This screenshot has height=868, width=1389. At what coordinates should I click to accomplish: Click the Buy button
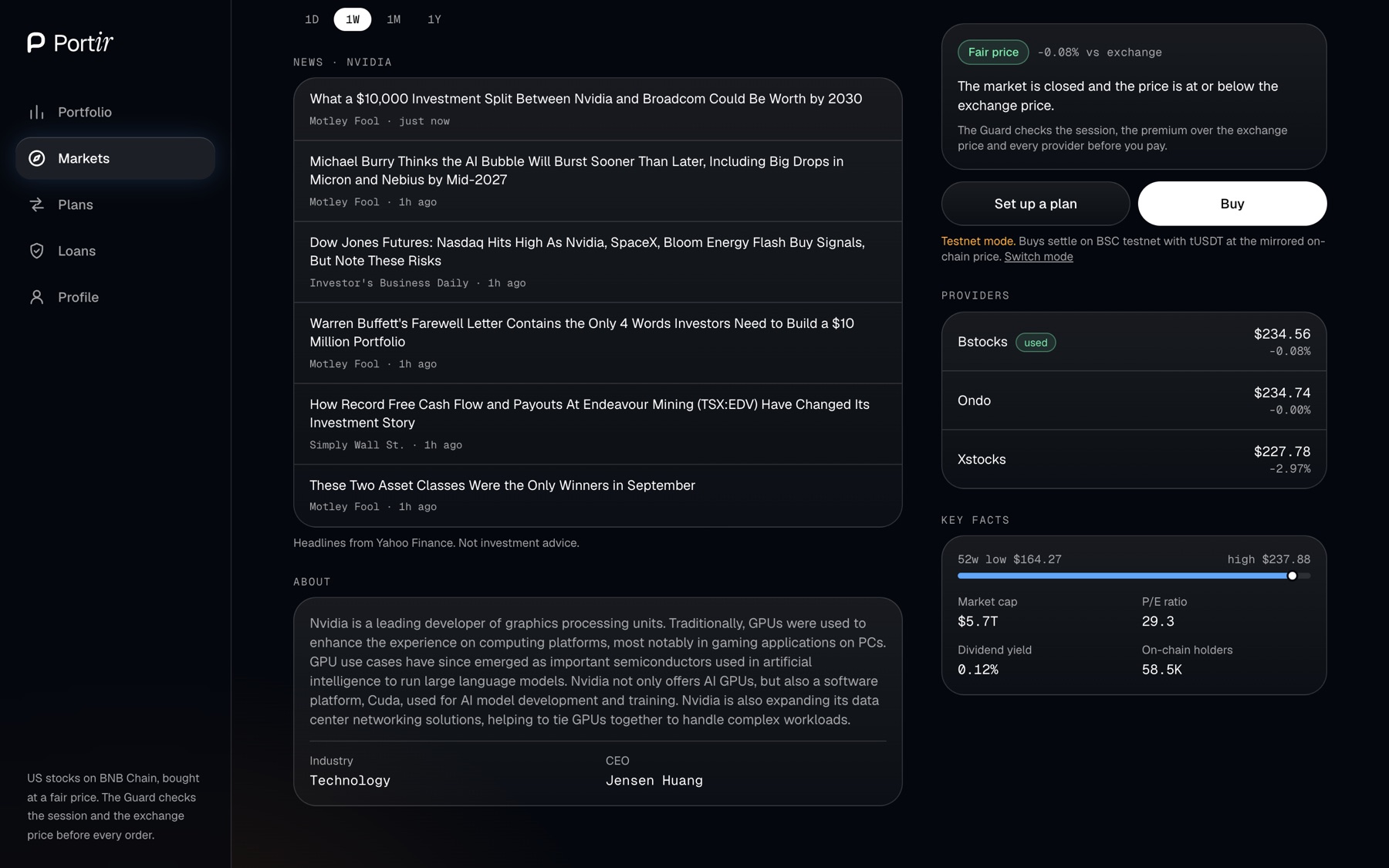(1232, 204)
